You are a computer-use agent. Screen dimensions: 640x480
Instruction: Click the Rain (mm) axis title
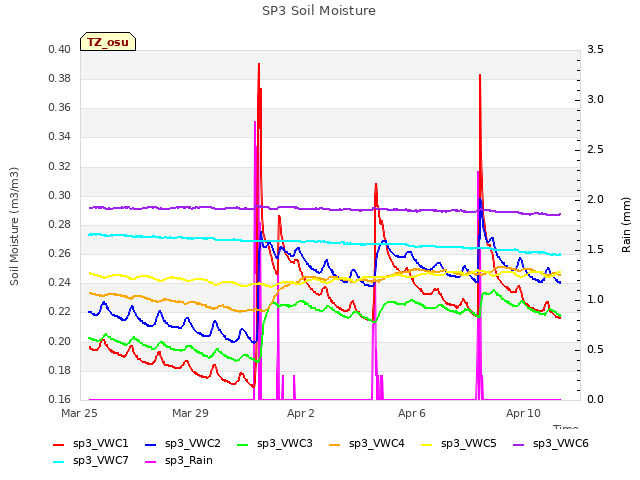(626, 225)
